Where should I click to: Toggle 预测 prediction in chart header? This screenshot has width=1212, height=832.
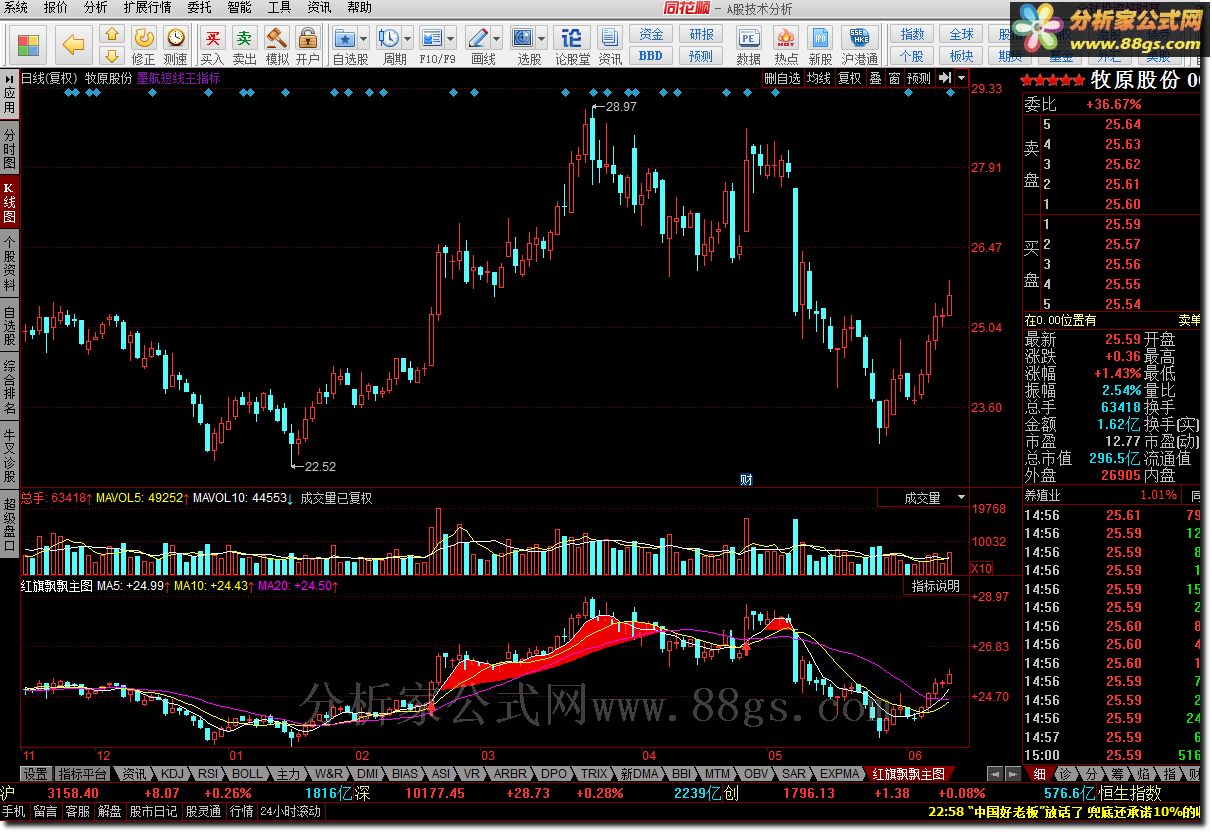pos(918,78)
